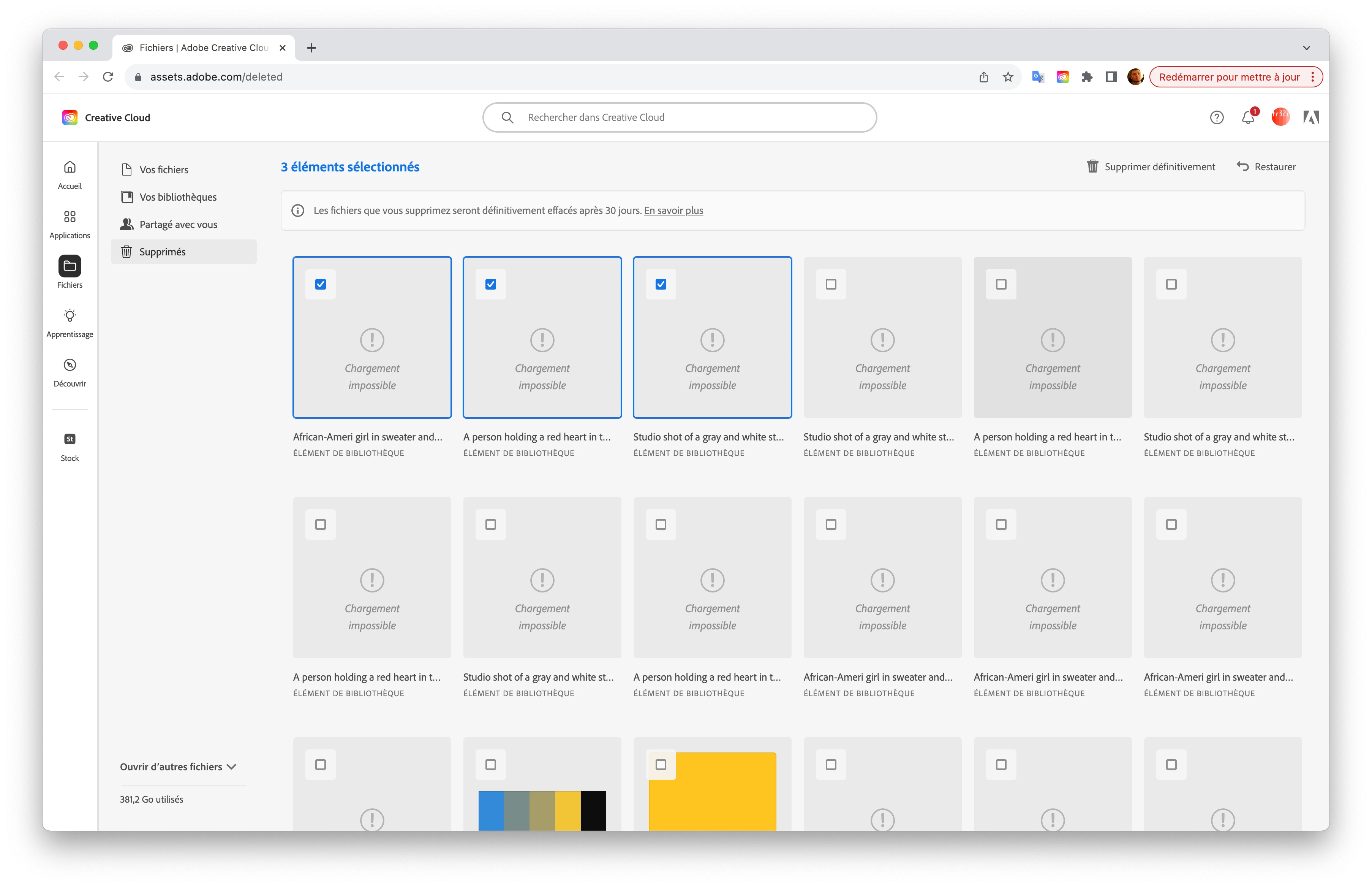1372x887 pixels.
Task: Open the Chrome three-dot update menu
Action: [1312, 77]
